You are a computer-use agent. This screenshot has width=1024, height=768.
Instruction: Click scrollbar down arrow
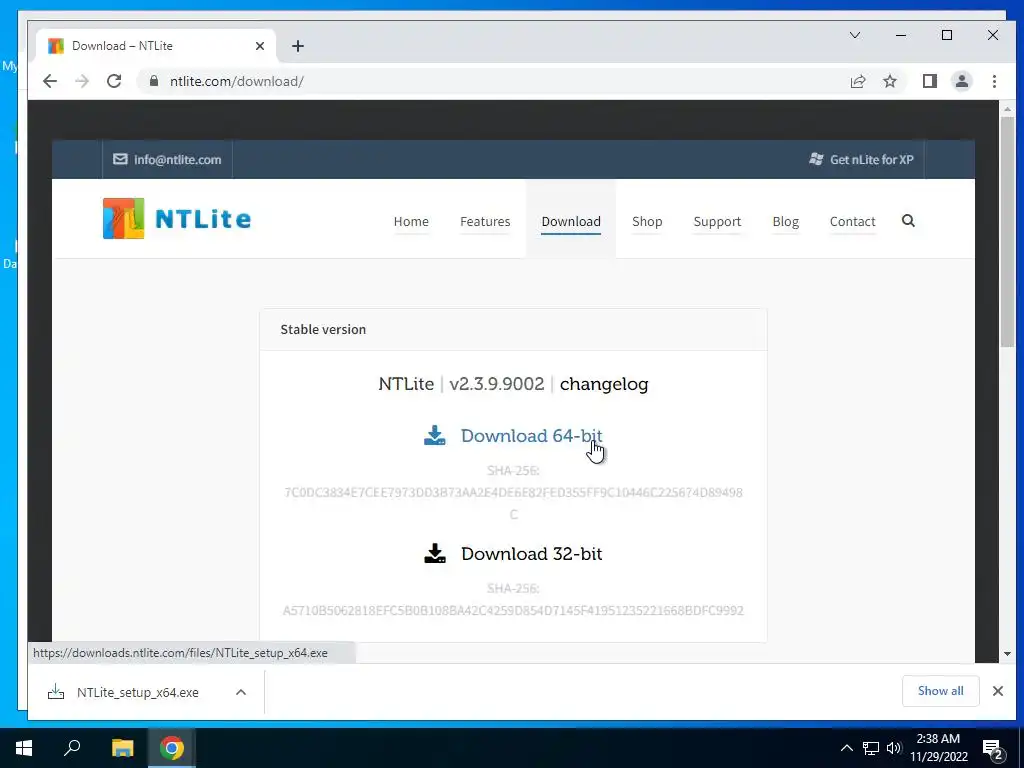(x=1007, y=654)
